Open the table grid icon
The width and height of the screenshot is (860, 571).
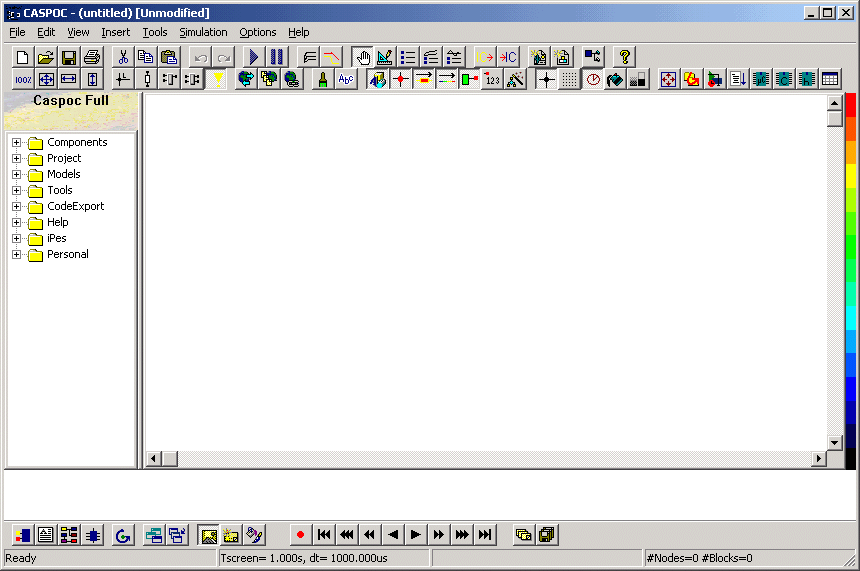pyautogui.click(x=830, y=80)
